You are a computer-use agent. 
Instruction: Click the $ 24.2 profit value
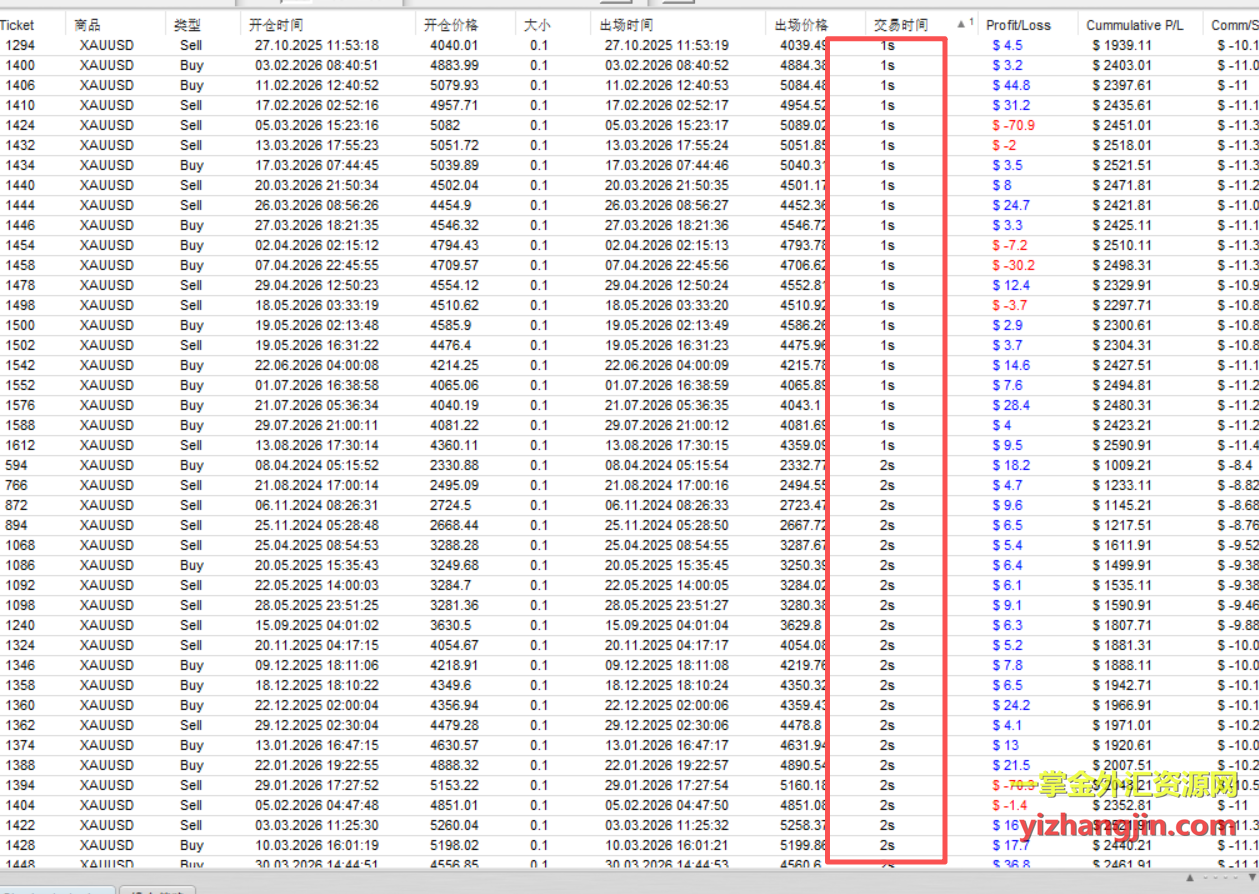1011,705
